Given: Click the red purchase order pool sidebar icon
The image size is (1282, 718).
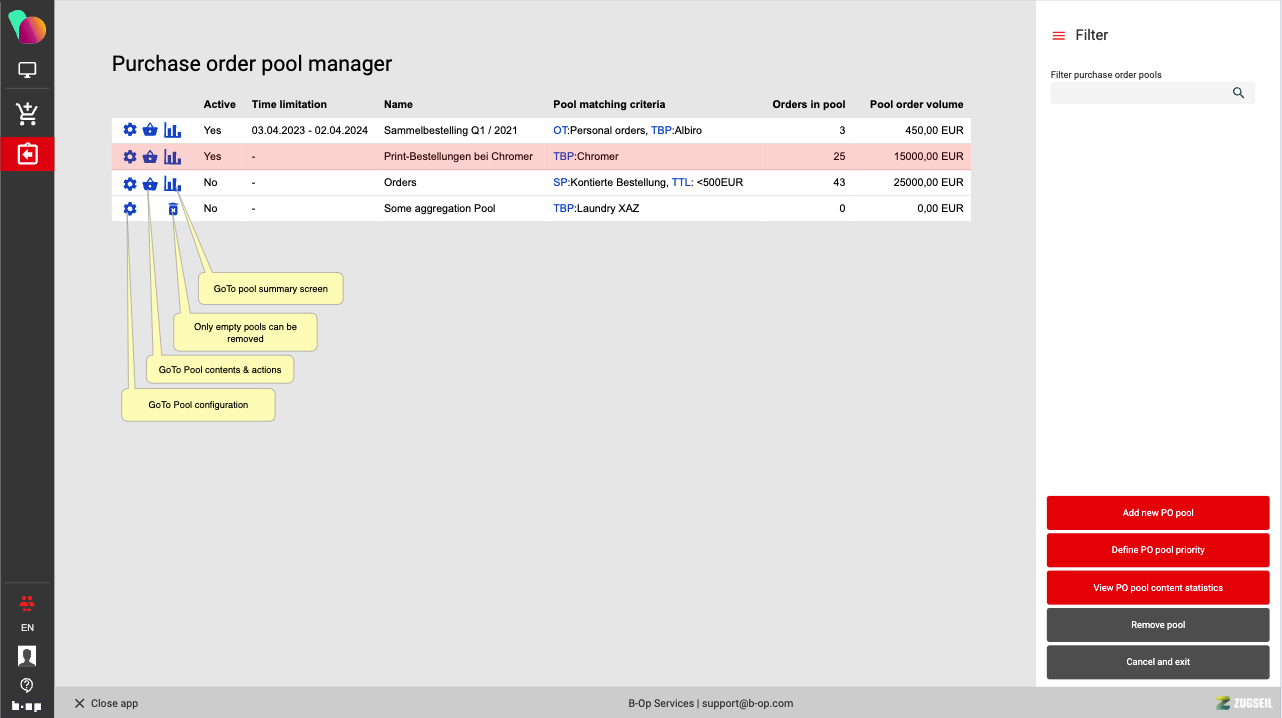Looking at the screenshot, I should 27,155.
